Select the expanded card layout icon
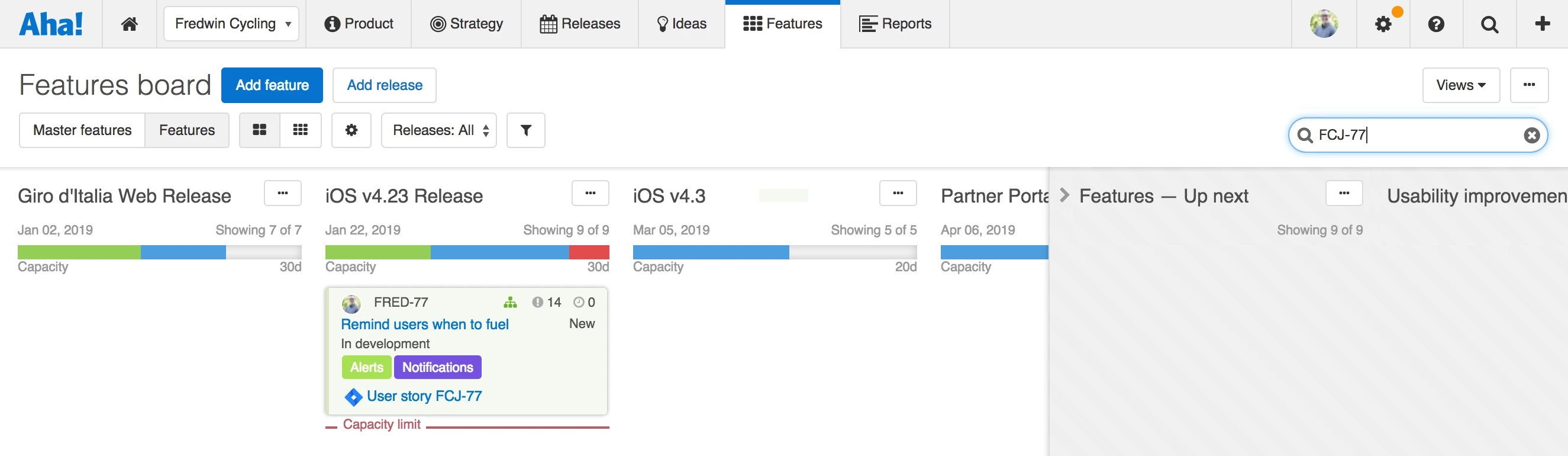The height and width of the screenshot is (456, 1568). pyautogui.click(x=259, y=130)
